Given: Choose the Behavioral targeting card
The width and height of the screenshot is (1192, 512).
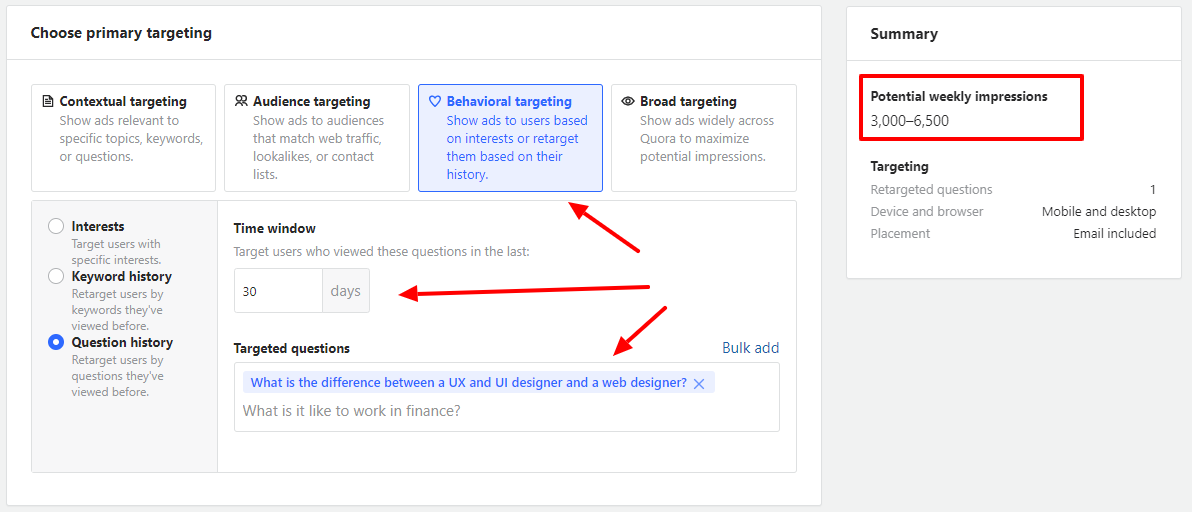Looking at the screenshot, I should coord(510,138).
